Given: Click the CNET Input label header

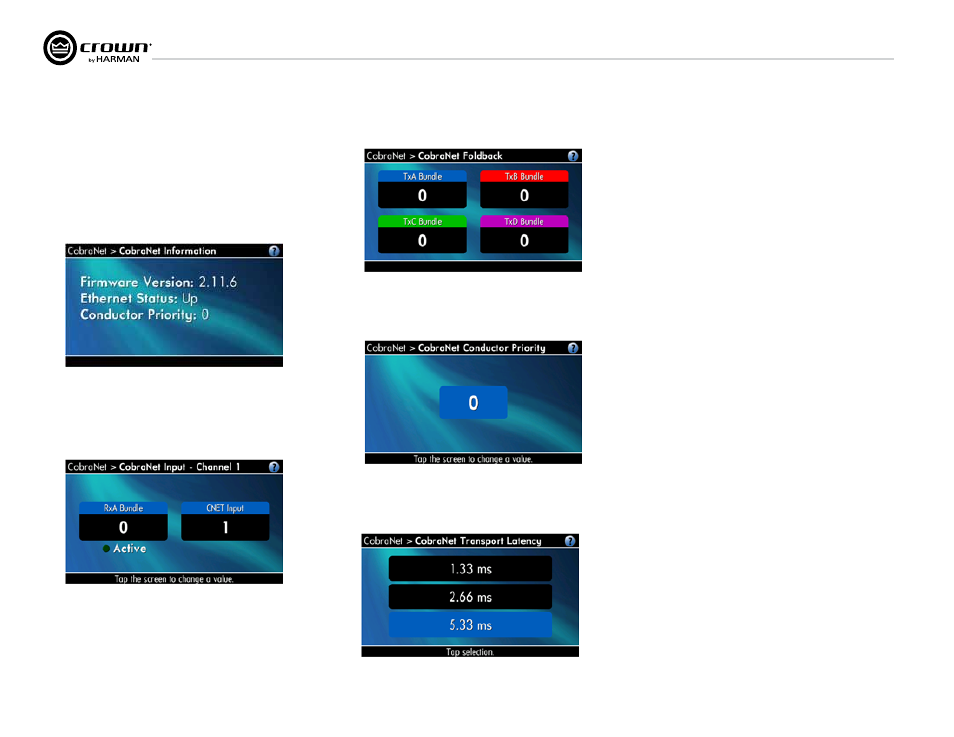Looking at the screenshot, I should tap(225, 508).
